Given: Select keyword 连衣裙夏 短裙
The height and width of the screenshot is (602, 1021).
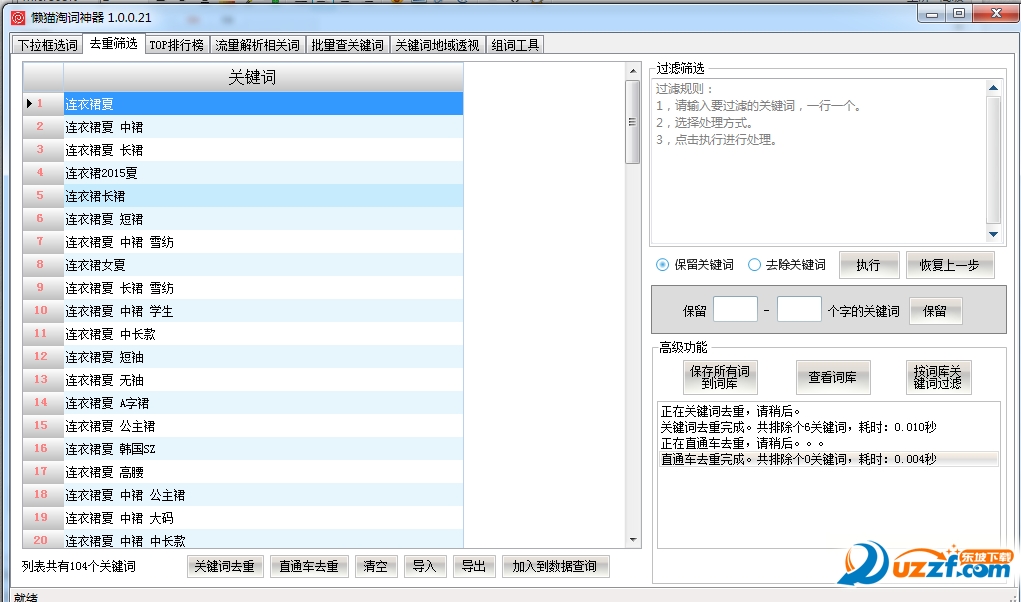Looking at the screenshot, I should 263,219.
